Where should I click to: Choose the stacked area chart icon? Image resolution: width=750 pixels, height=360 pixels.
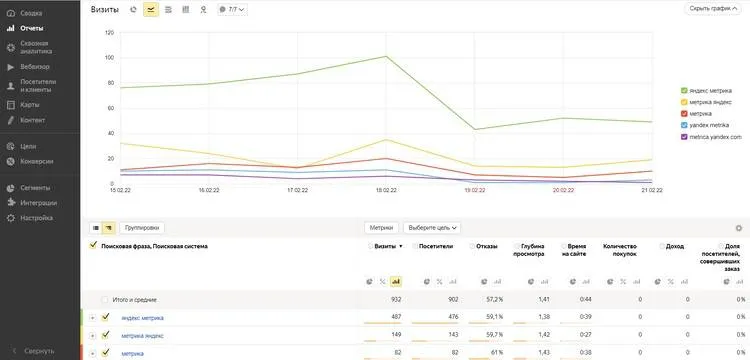[x=168, y=9]
